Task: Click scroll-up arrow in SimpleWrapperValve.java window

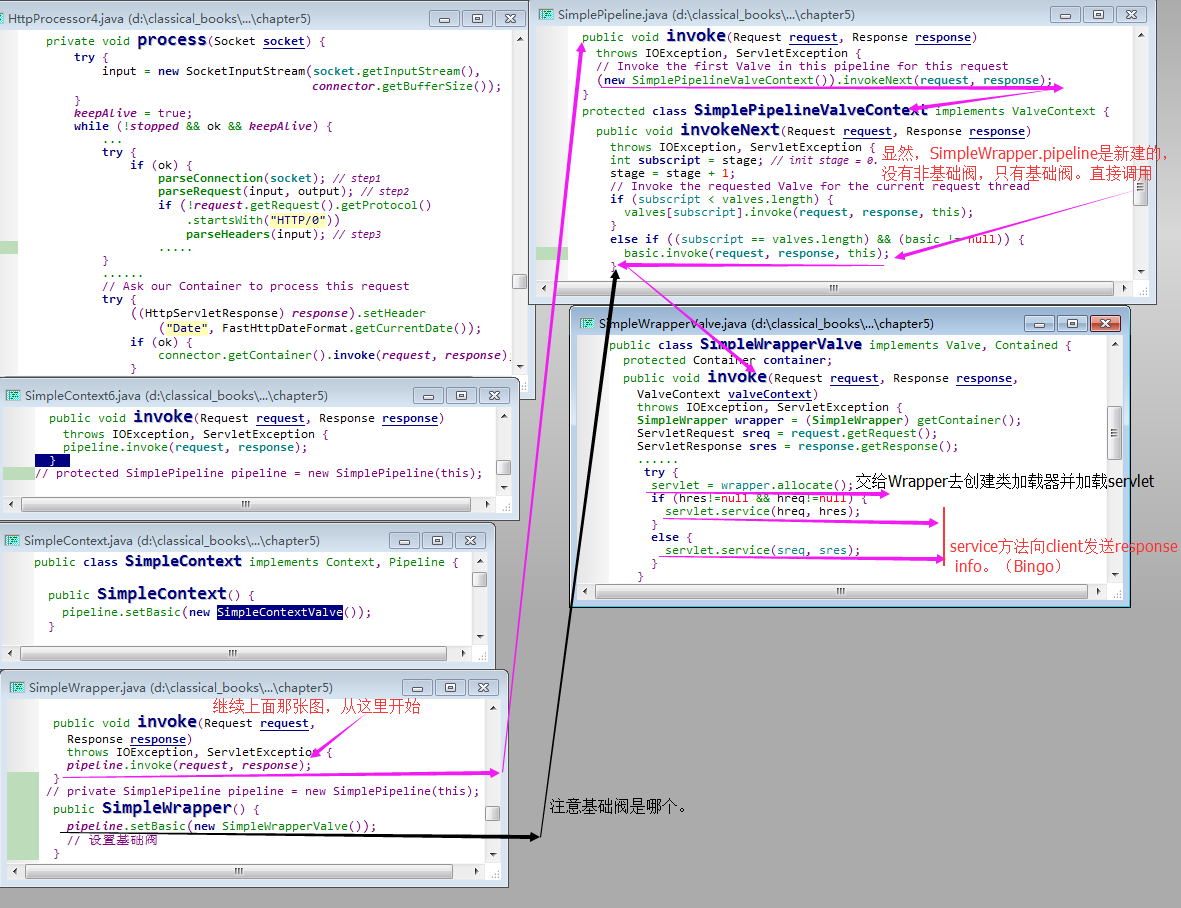Action: (1115, 344)
